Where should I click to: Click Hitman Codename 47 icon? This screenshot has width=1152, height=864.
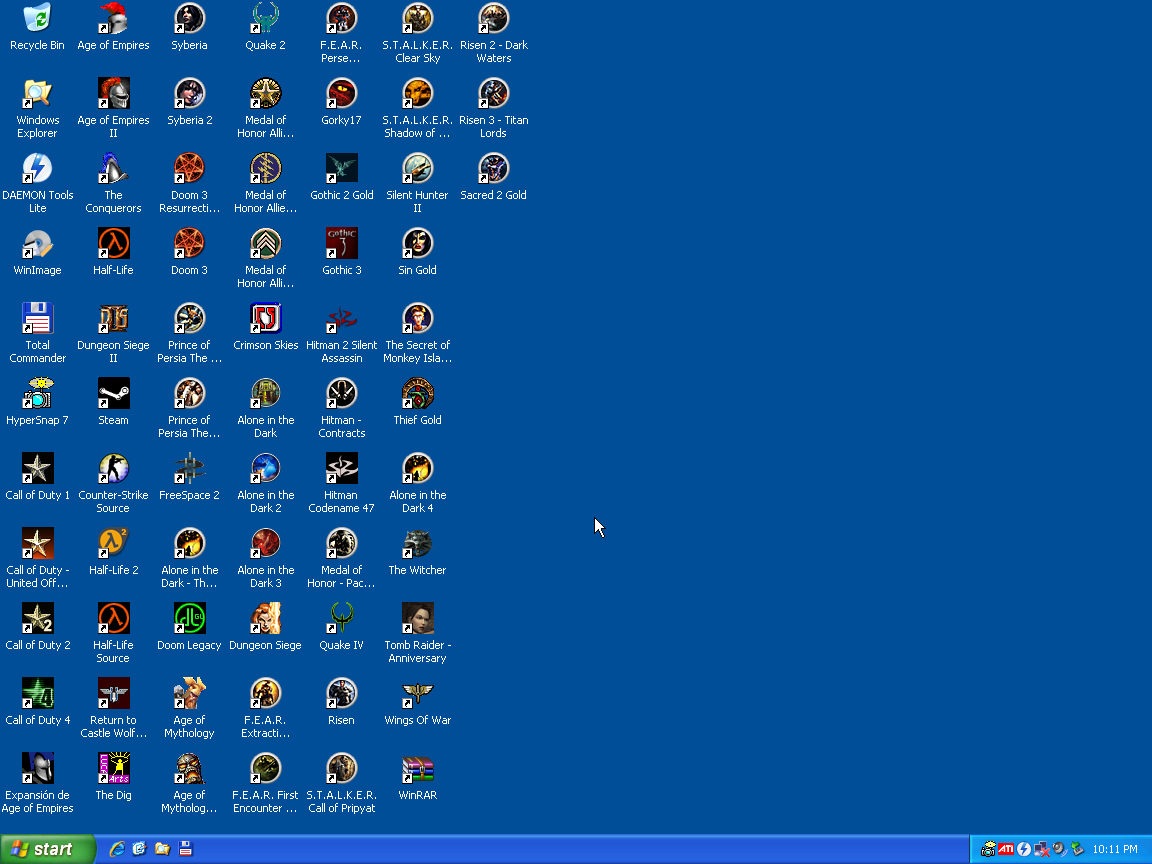[x=342, y=469]
